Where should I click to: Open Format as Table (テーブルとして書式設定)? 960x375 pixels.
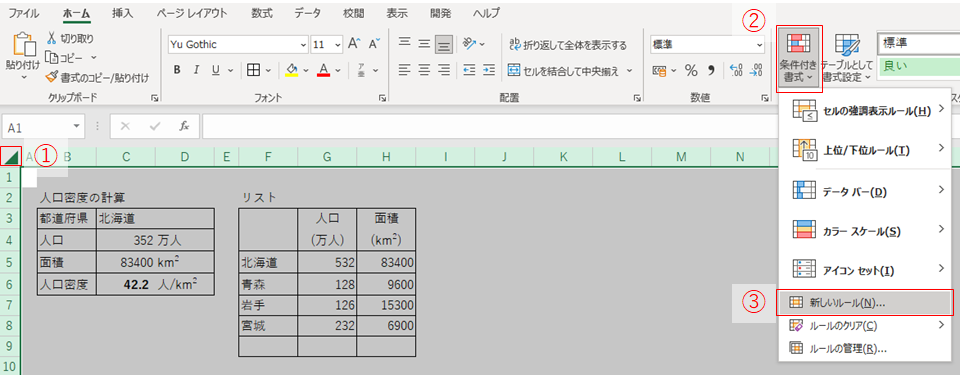click(x=847, y=59)
